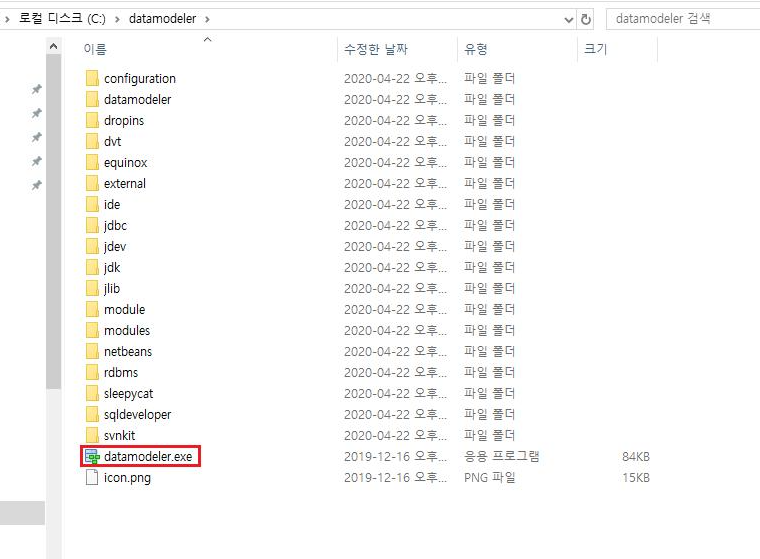Screen dimensions: 760x559
Task: Navigate to 로컬 디스크 (C:) breadcrumb
Action: pyautogui.click(x=62, y=18)
